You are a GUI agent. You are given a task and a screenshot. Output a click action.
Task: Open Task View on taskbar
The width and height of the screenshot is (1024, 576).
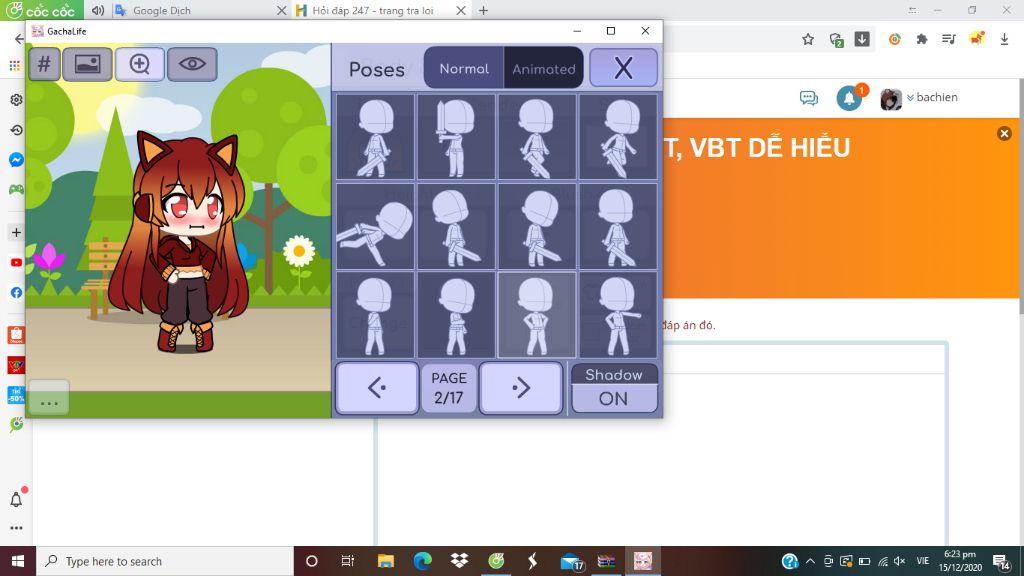pos(348,561)
